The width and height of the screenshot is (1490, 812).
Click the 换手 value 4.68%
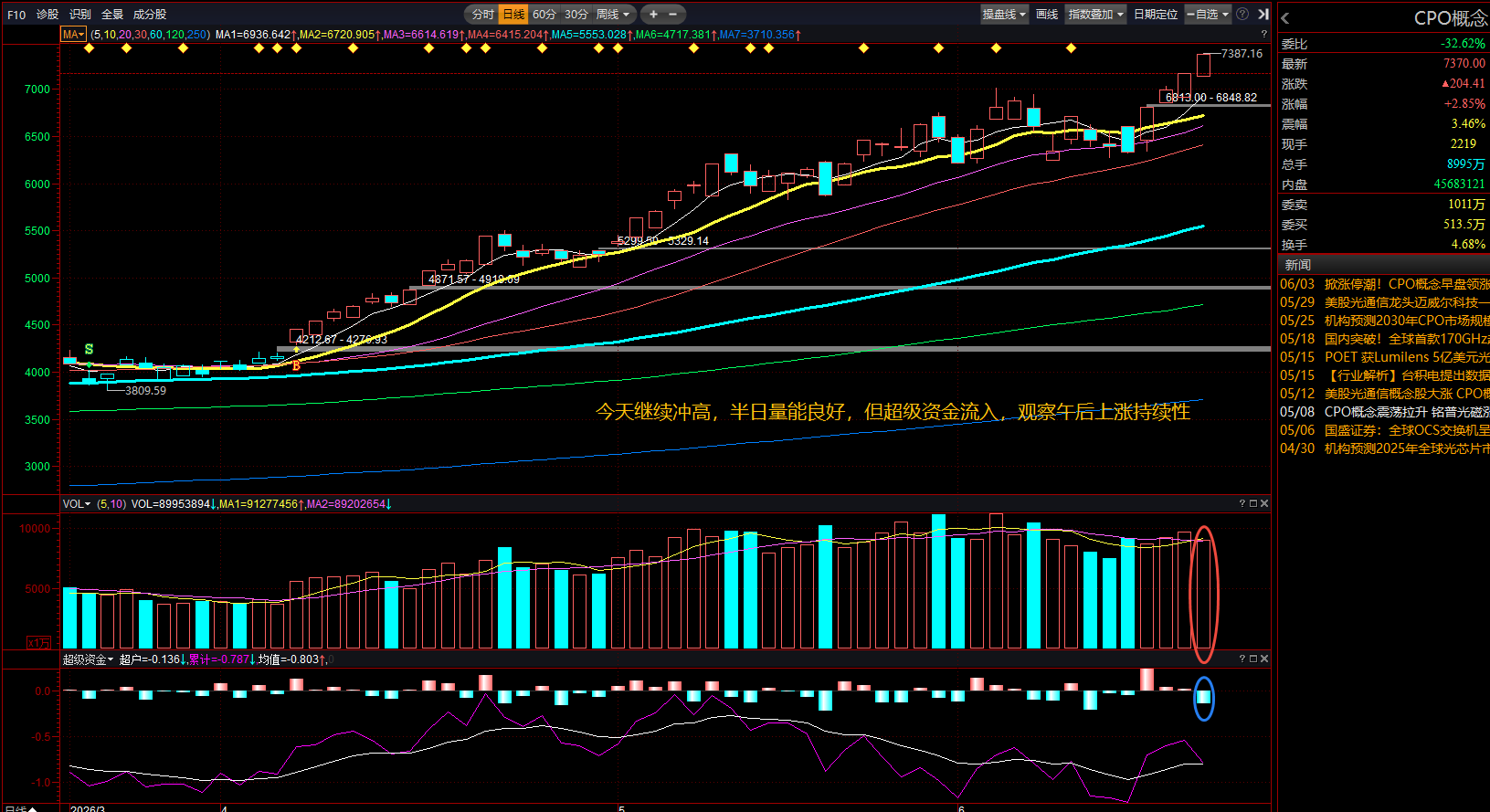1468,244
